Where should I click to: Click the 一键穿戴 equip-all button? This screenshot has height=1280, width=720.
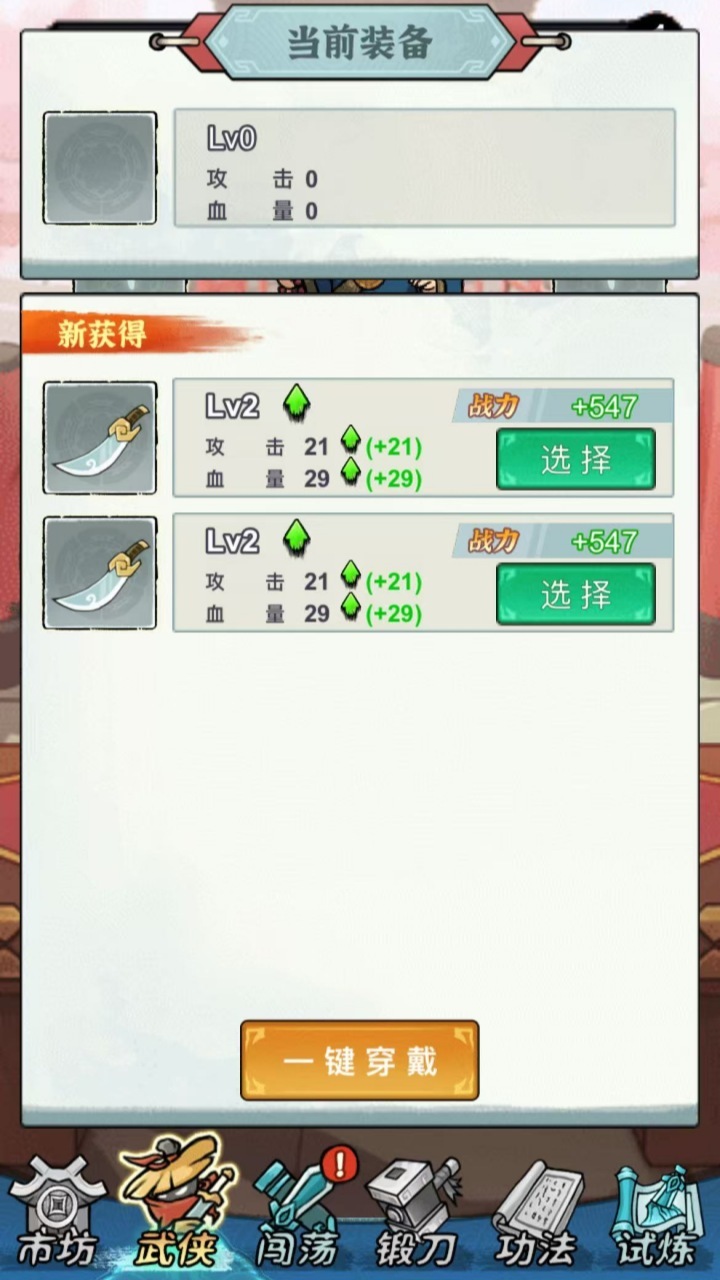(360, 1060)
